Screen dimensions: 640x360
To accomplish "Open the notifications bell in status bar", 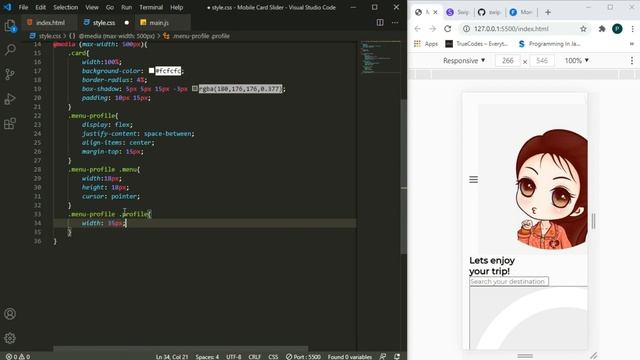I will tap(397, 356).
